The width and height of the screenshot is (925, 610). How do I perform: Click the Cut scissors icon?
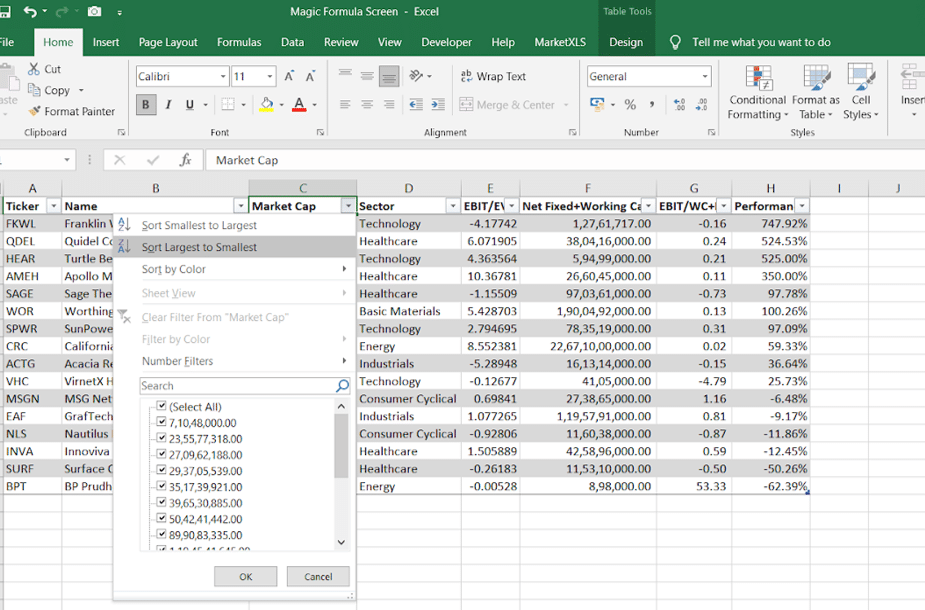pos(34,69)
